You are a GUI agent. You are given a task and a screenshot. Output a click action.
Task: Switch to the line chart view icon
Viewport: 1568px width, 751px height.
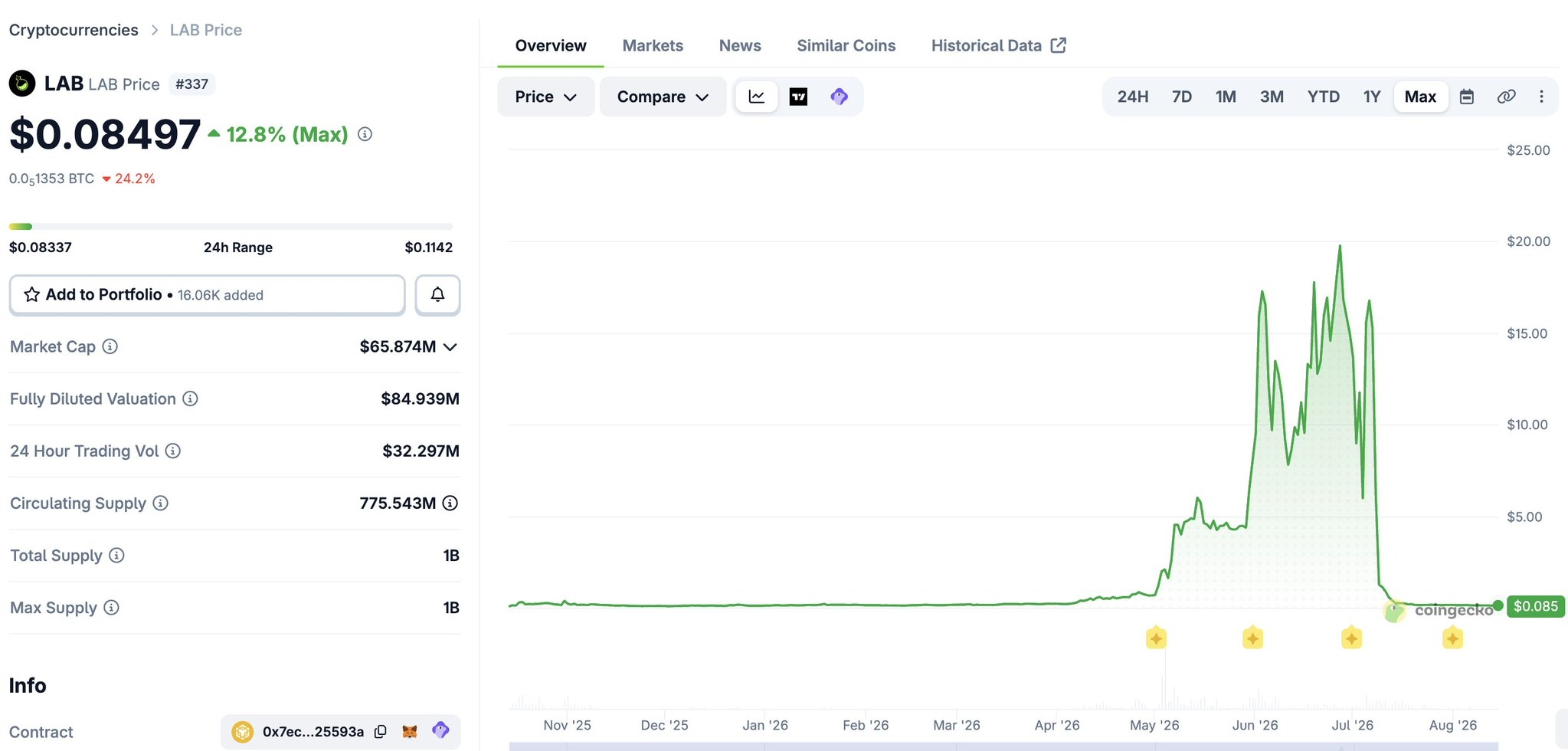(757, 97)
